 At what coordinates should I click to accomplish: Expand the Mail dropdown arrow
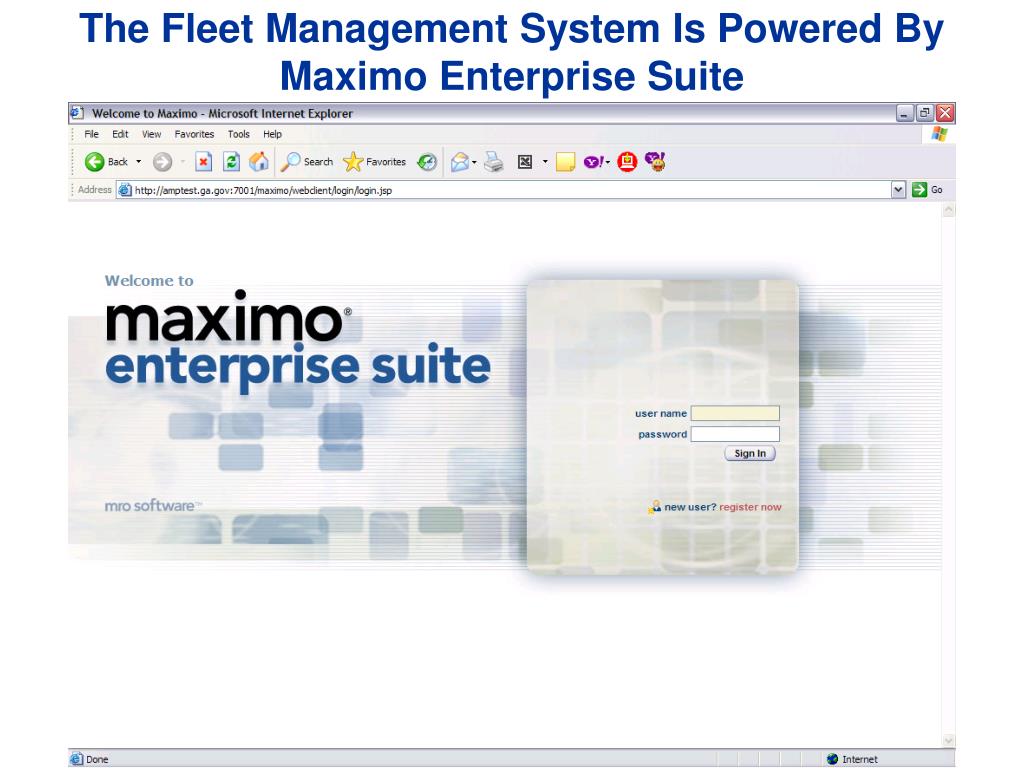(474, 162)
